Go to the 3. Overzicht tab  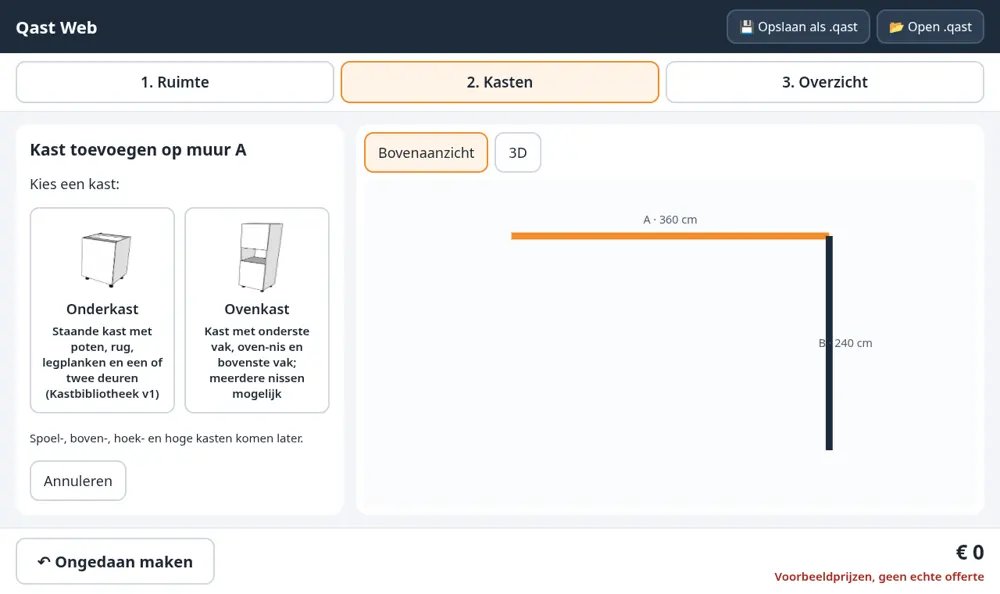pyautogui.click(x=825, y=82)
